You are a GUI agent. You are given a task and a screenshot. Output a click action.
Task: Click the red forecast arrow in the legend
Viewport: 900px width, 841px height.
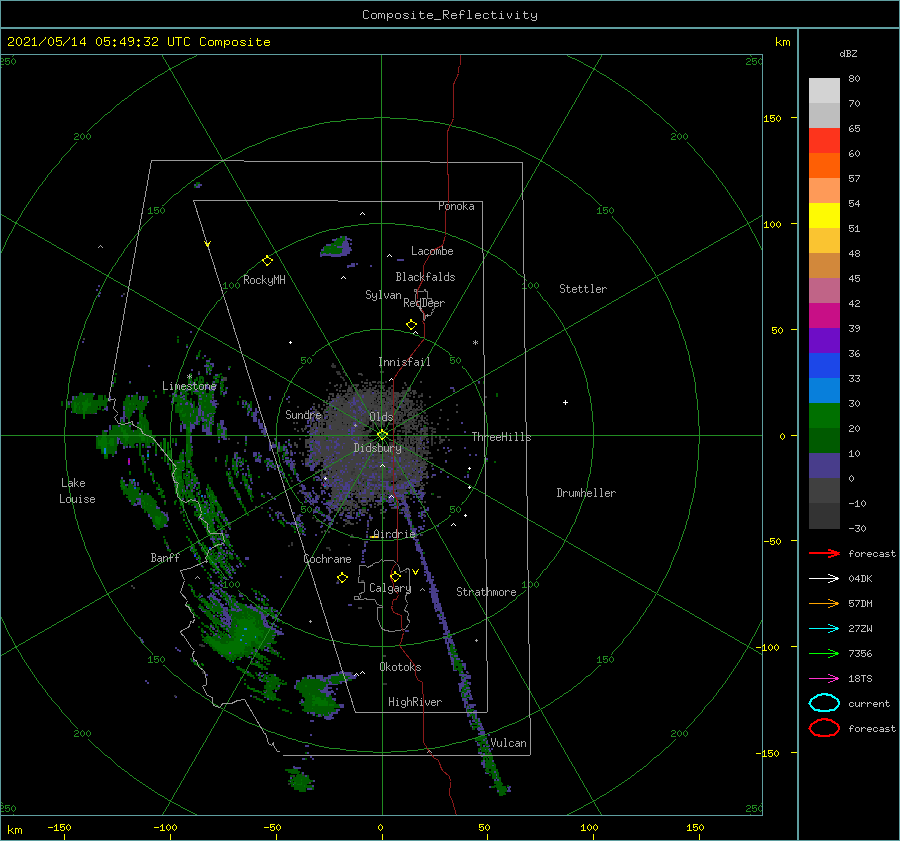pos(824,553)
